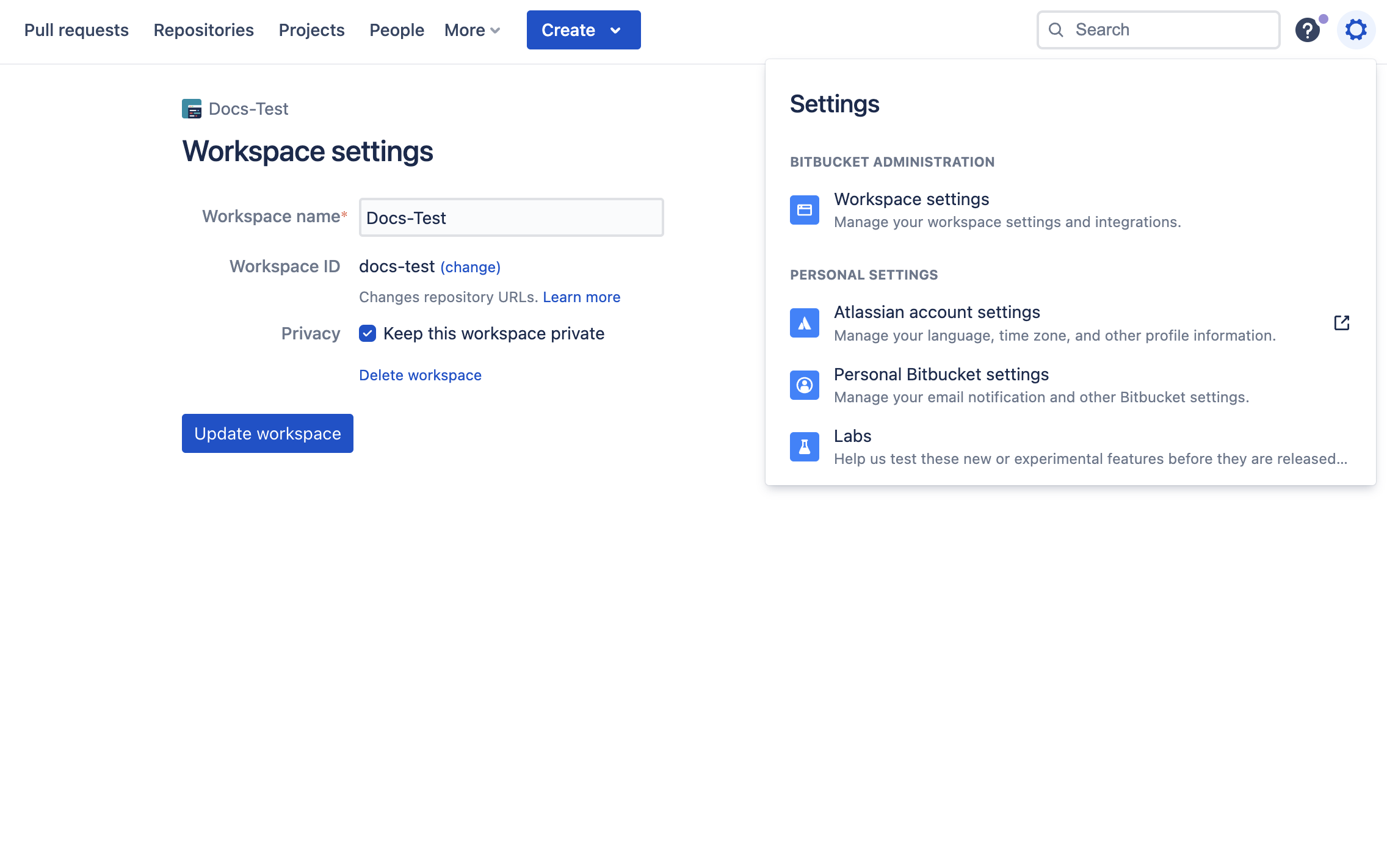
Task: Click the Delete workspace link
Action: coord(420,375)
